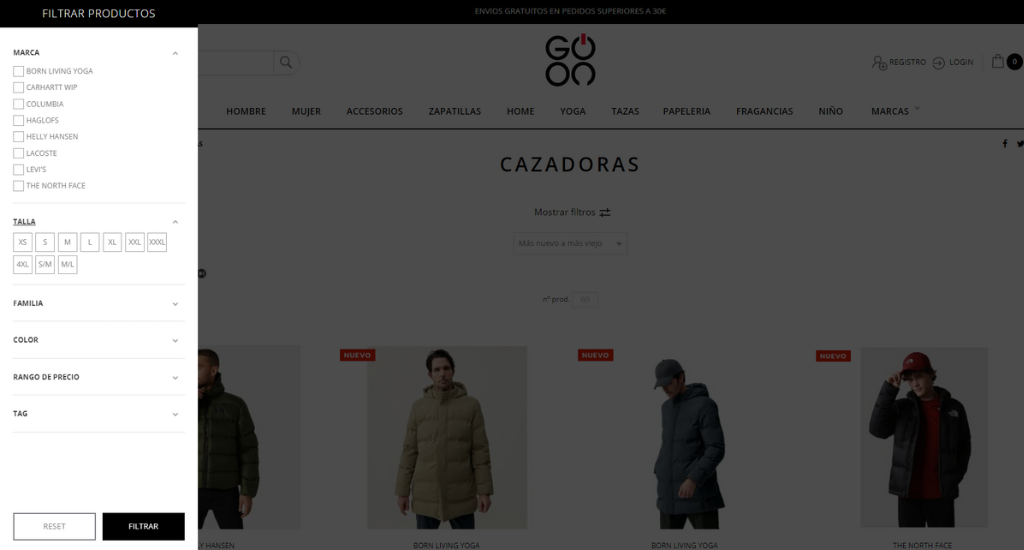
Task: Click the Reset button
Action: (x=54, y=526)
